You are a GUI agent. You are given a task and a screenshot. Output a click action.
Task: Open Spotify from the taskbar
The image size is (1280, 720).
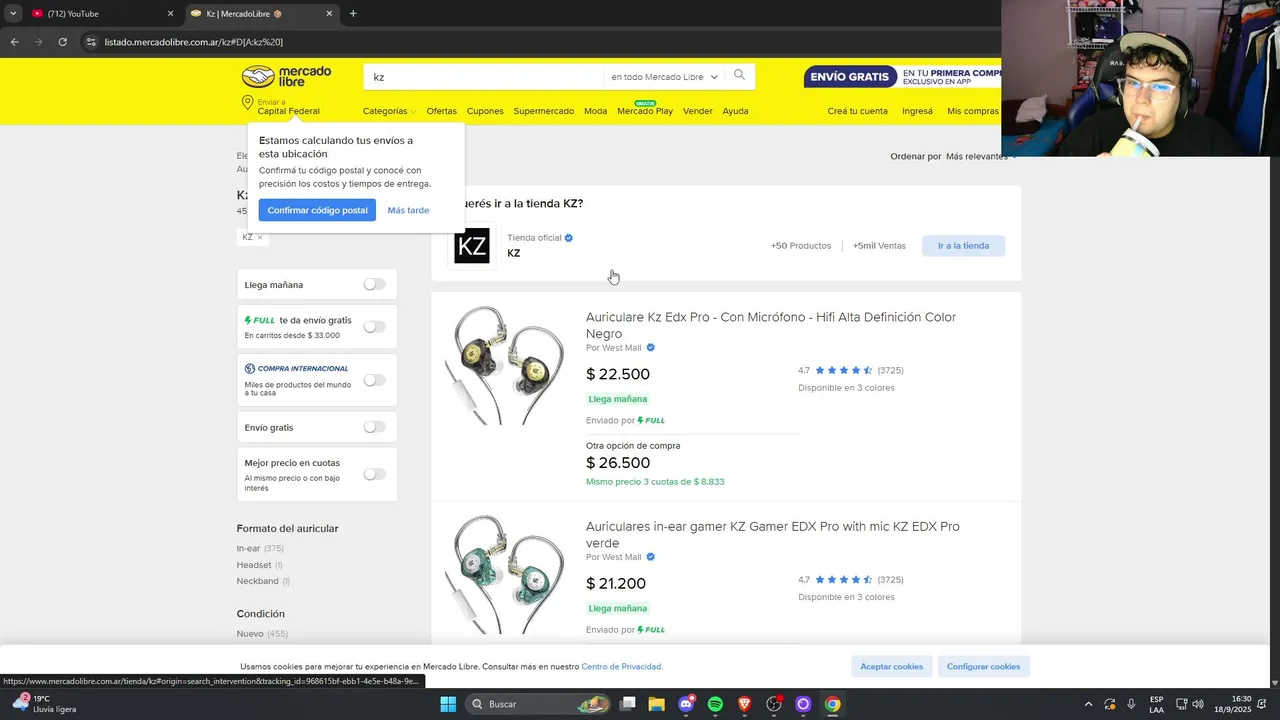[715, 704]
